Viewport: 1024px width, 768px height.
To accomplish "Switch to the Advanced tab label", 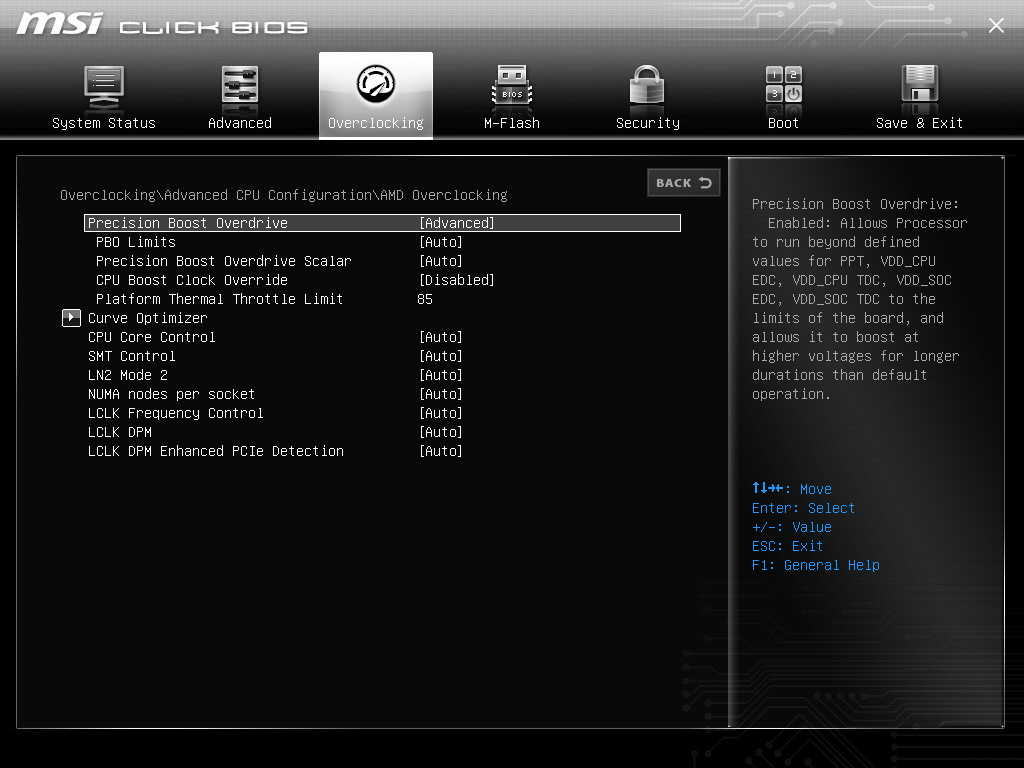I will [240, 123].
